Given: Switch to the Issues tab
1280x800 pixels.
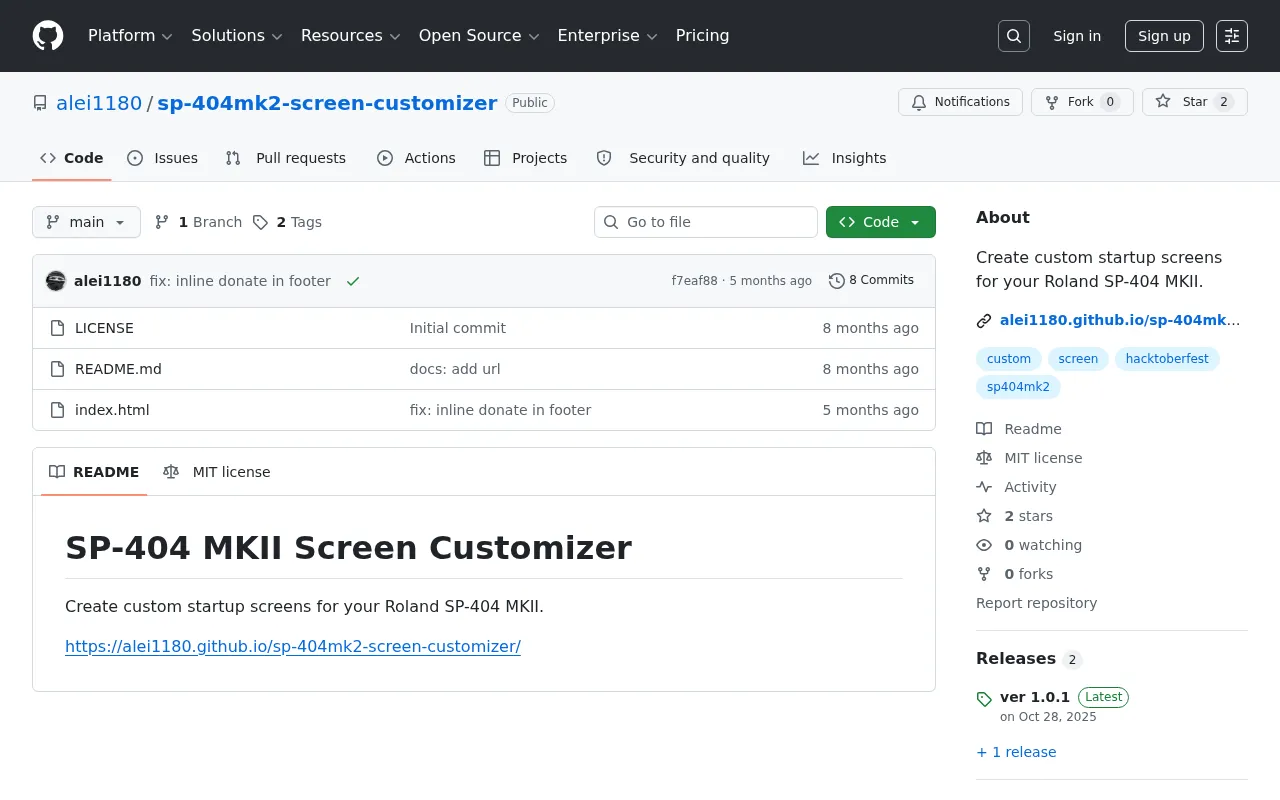Looking at the screenshot, I should [x=163, y=158].
